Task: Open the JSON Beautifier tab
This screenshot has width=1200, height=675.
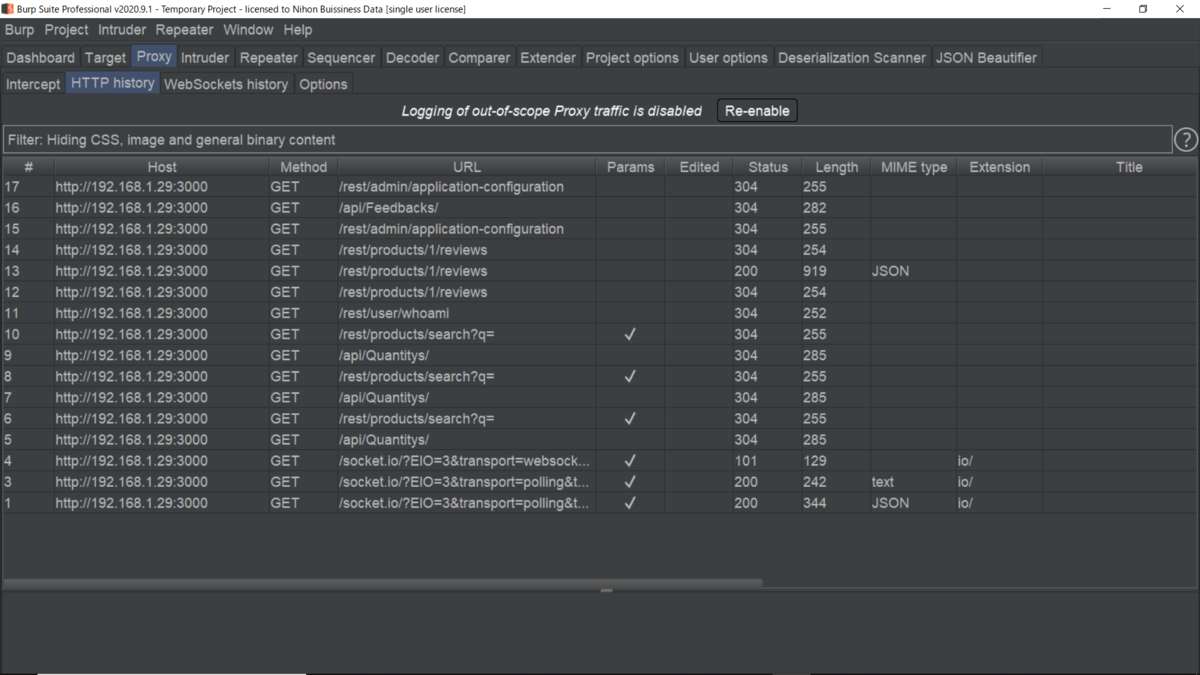Action: coord(987,57)
